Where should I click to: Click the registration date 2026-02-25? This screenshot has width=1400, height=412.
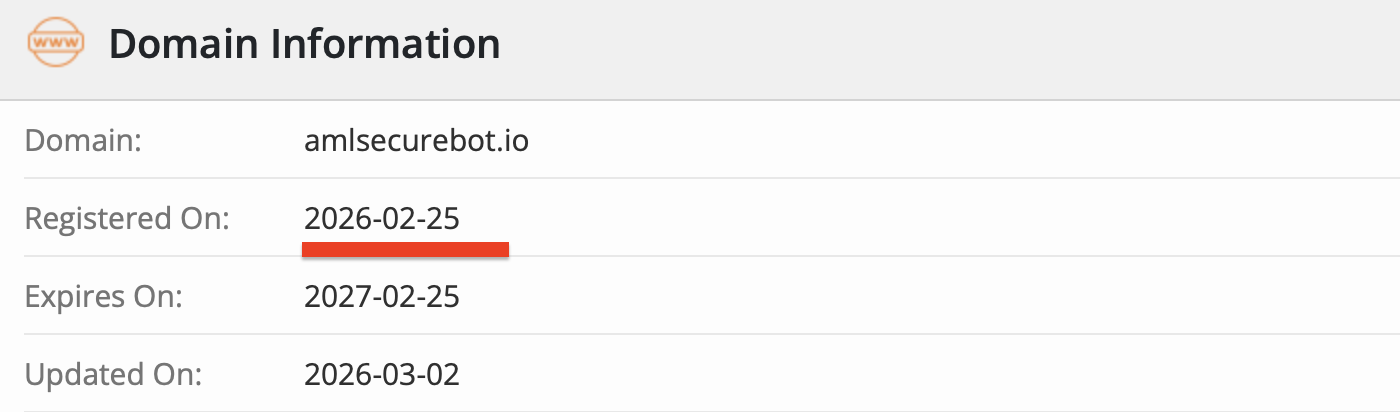click(382, 219)
